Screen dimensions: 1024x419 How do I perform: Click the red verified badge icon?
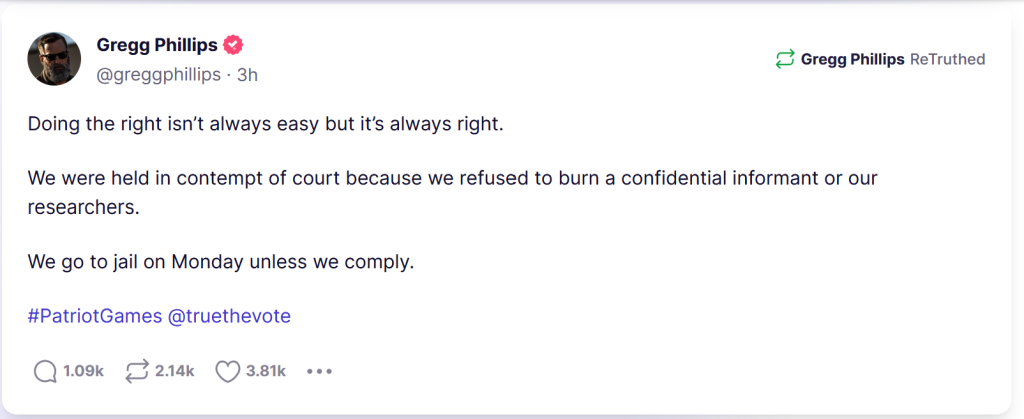click(234, 45)
